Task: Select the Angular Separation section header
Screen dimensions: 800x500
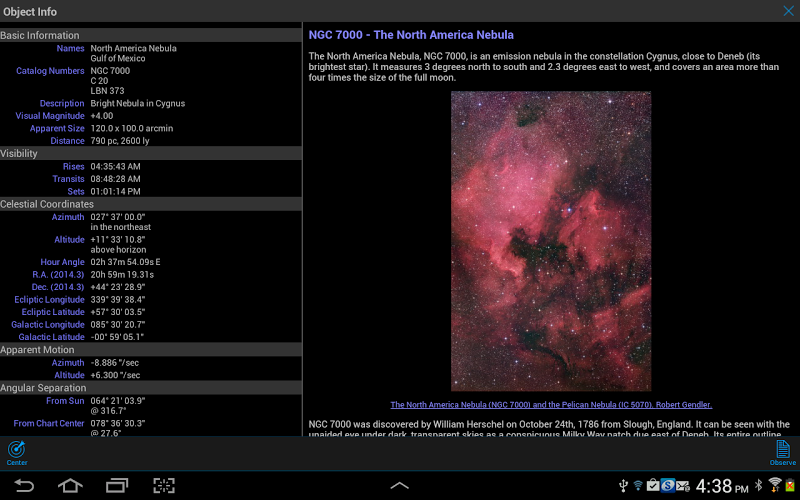Action: click(151, 388)
